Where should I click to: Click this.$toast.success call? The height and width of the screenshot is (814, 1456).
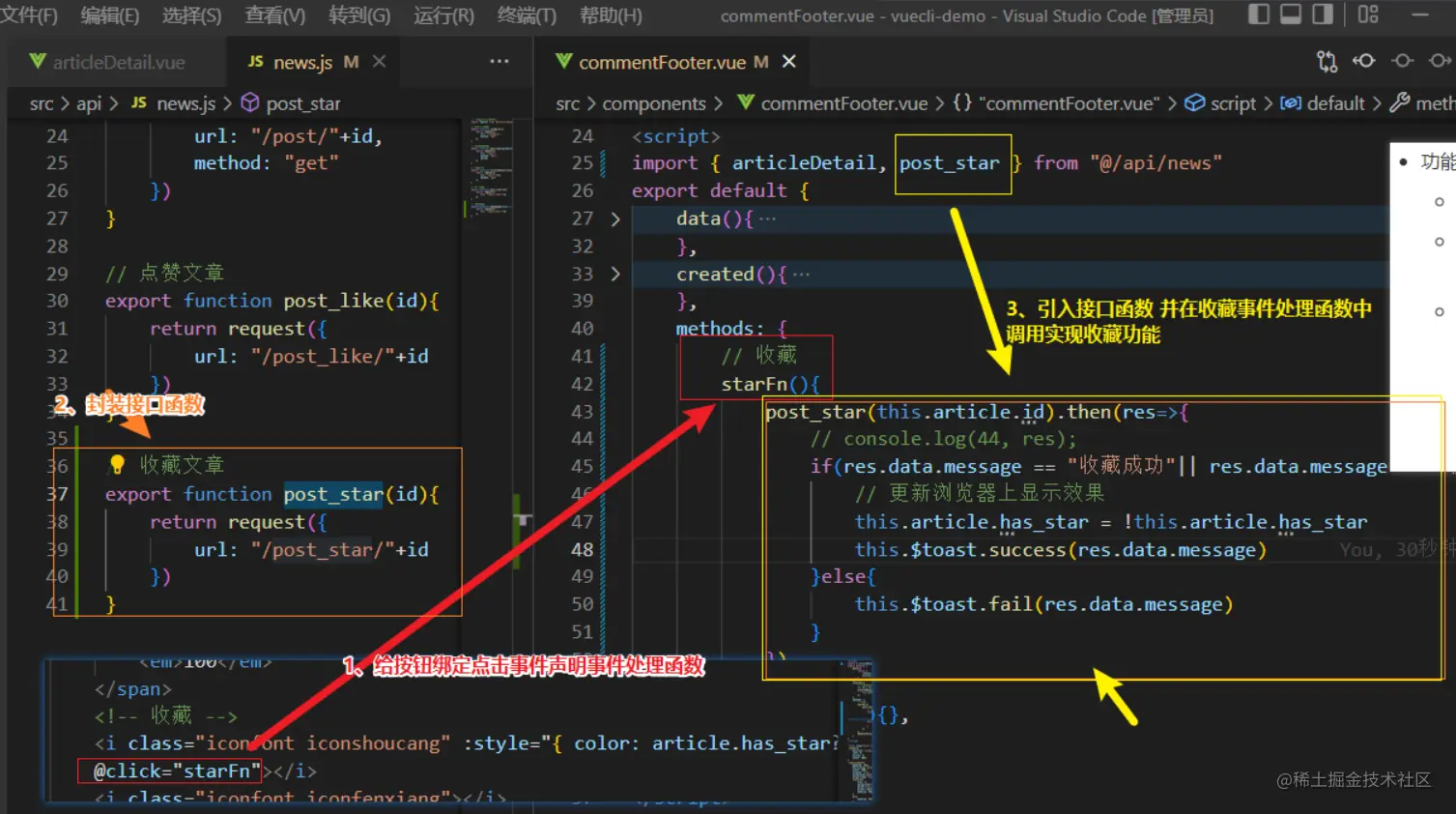pos(1060,549)
